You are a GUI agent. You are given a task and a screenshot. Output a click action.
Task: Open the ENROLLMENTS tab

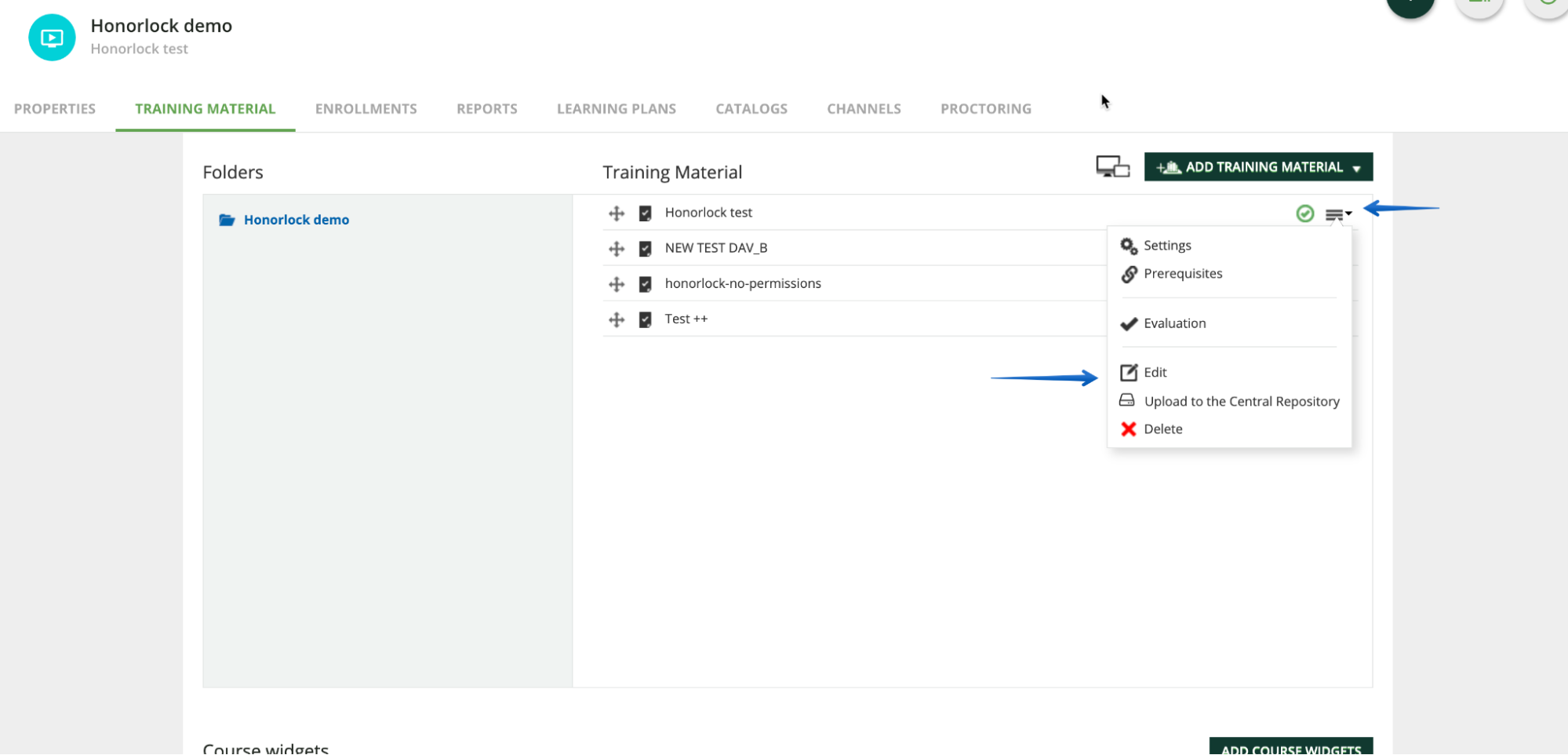click(x=366, y=108)
